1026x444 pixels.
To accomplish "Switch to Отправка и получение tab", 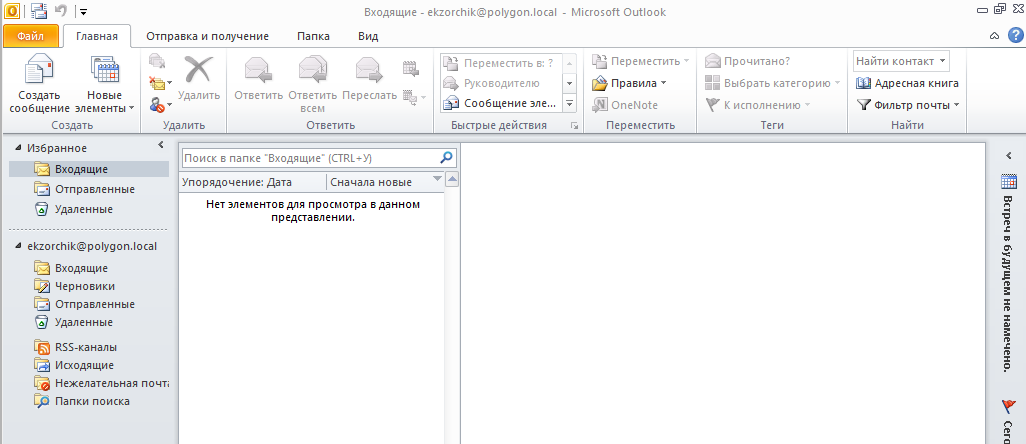I will coord(207,36).
